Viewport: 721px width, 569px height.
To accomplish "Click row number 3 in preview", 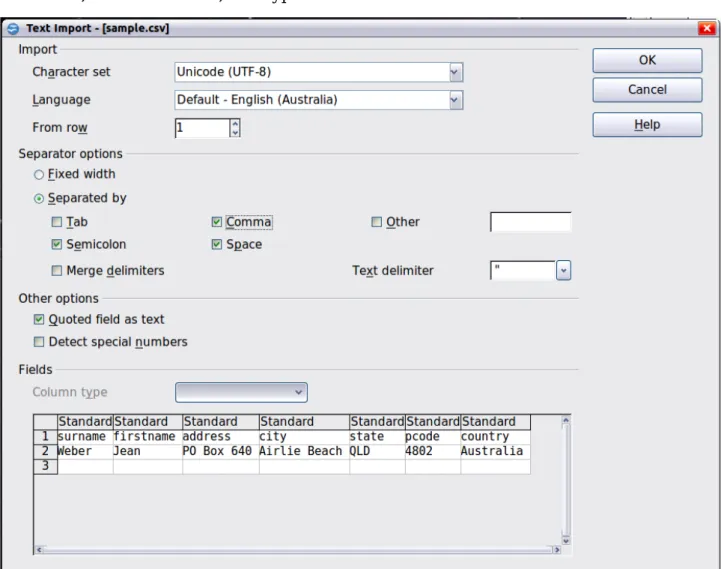I will pos(45,466).
